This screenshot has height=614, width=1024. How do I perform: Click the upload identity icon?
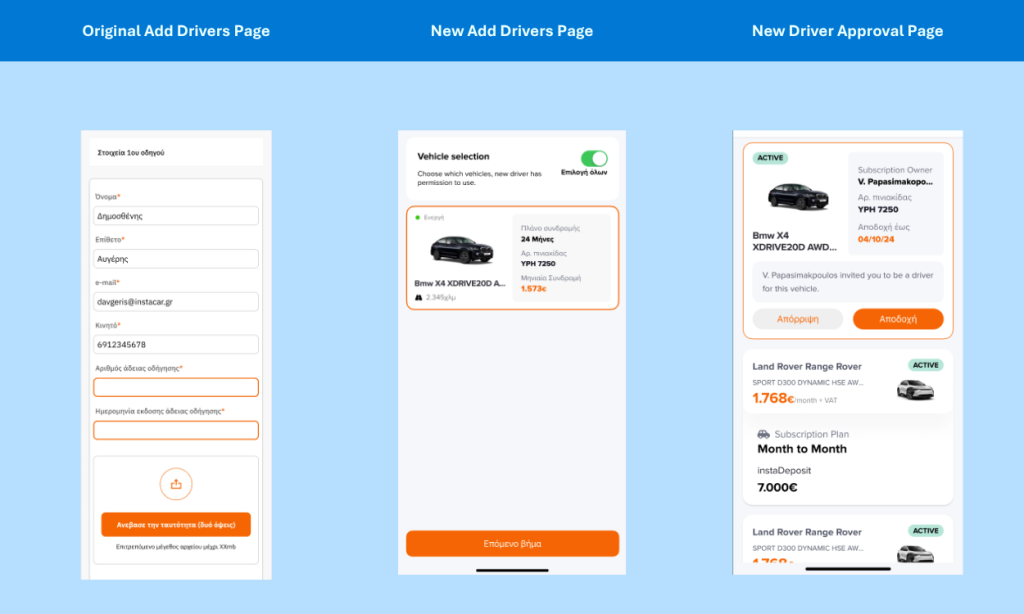176,483
